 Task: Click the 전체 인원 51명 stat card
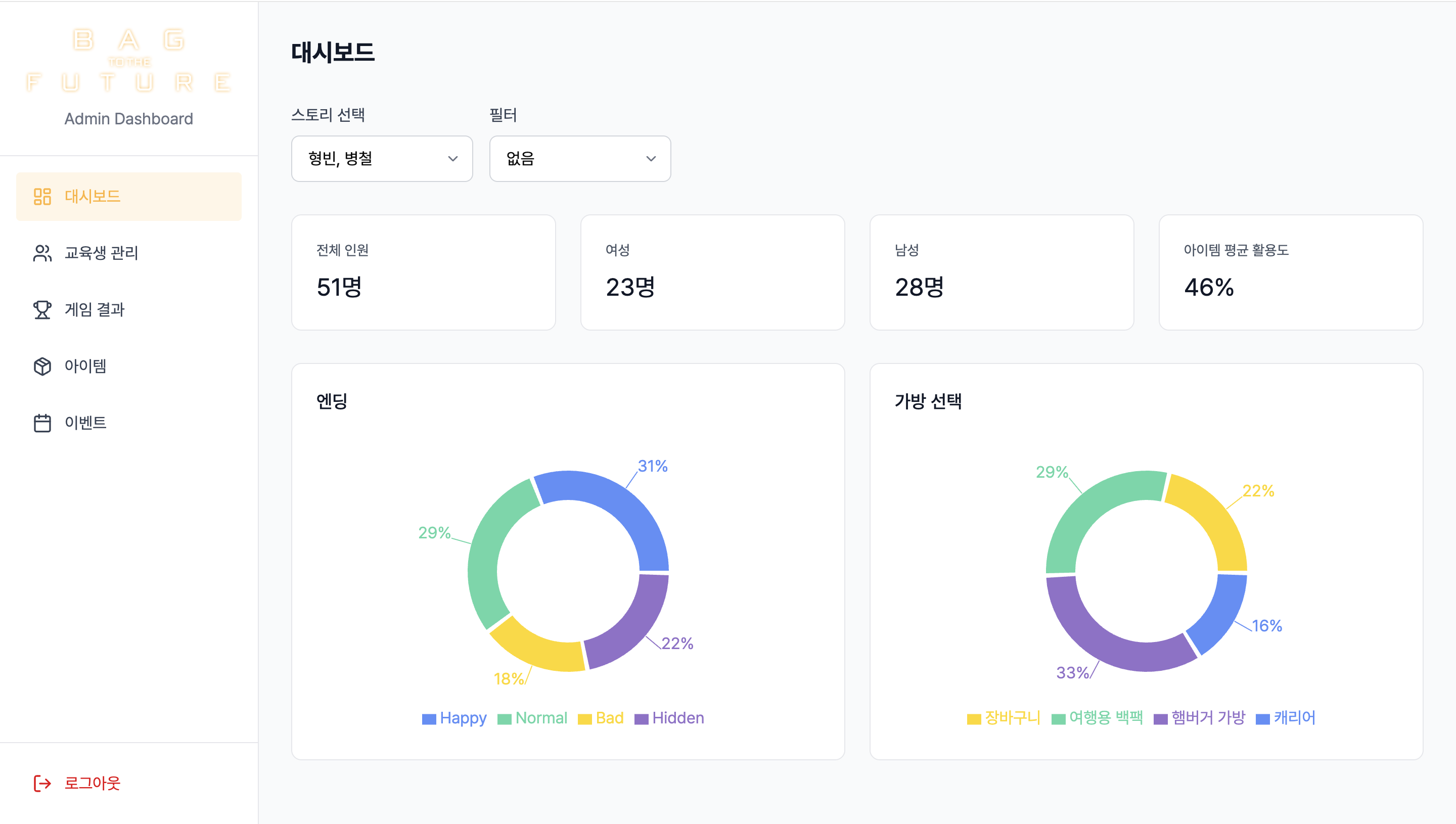click(423, 272)
